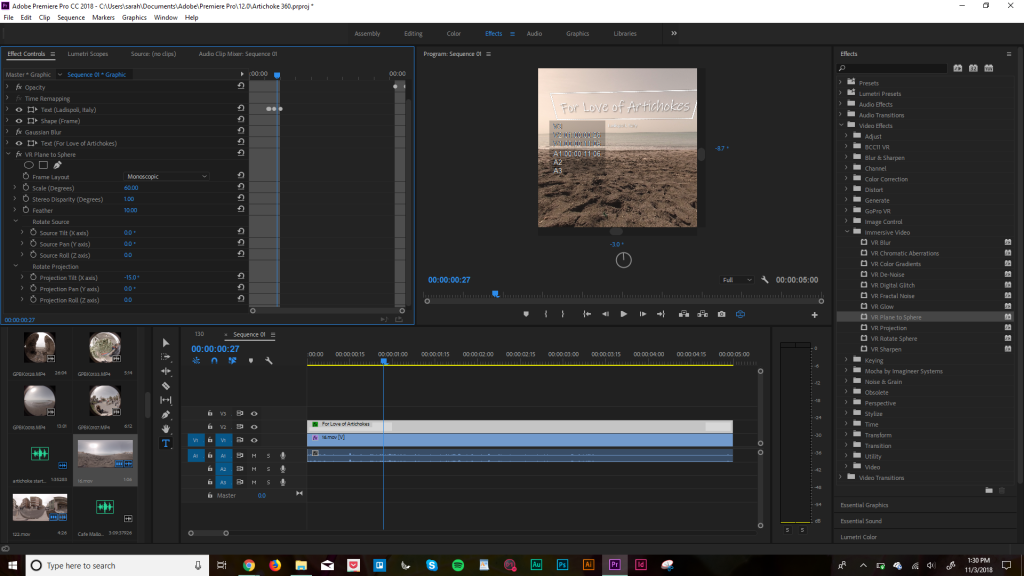The height and width of the screenshot is (576, 1024).
Task: Expand the Keying effects folder
Action: click(x=847, y=360)
